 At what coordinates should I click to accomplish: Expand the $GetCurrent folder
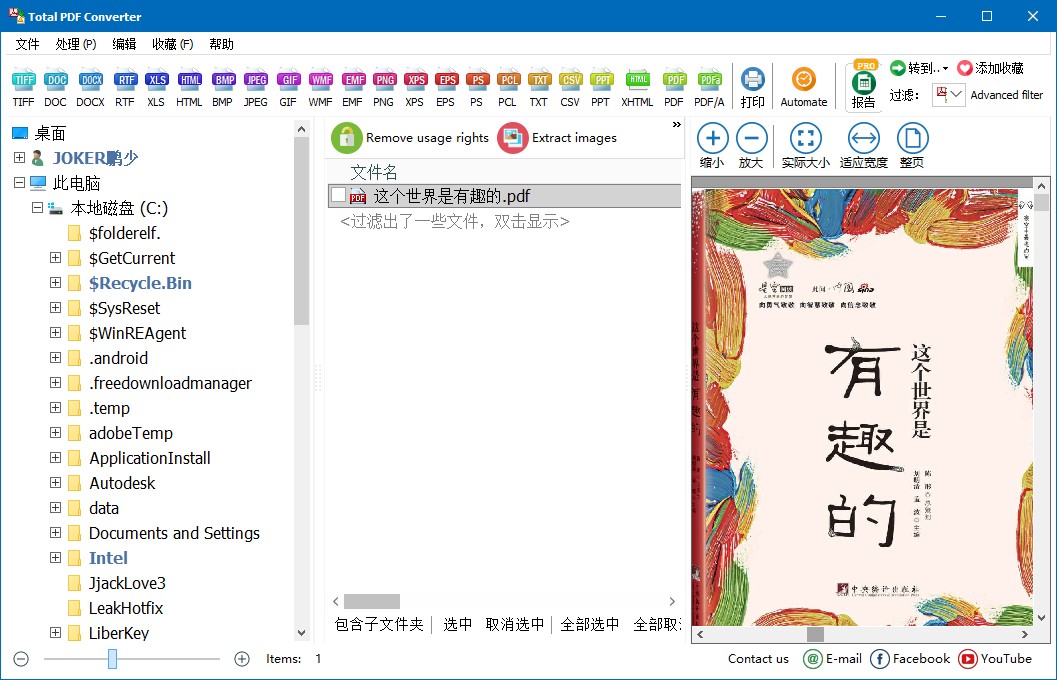click(55, 257)
